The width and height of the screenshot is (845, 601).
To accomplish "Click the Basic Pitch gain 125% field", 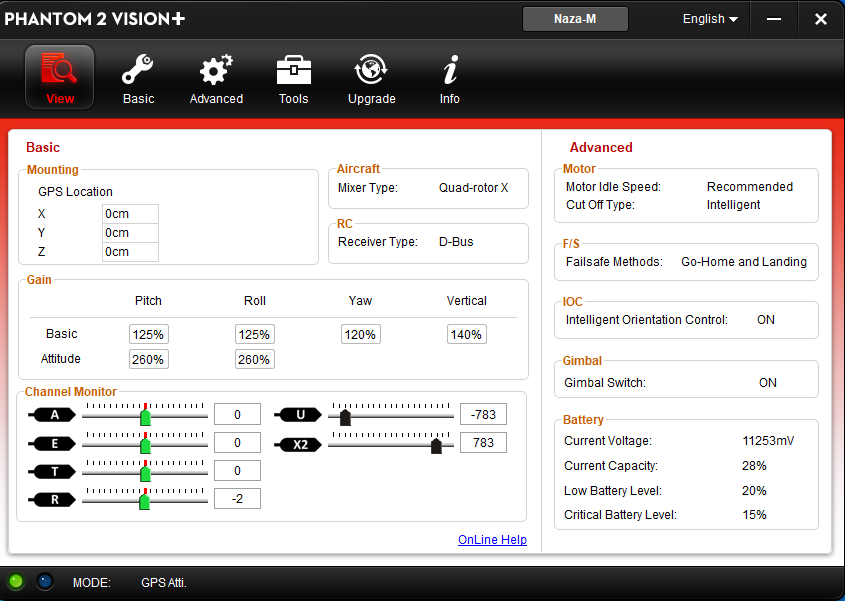I will [149, 334].
